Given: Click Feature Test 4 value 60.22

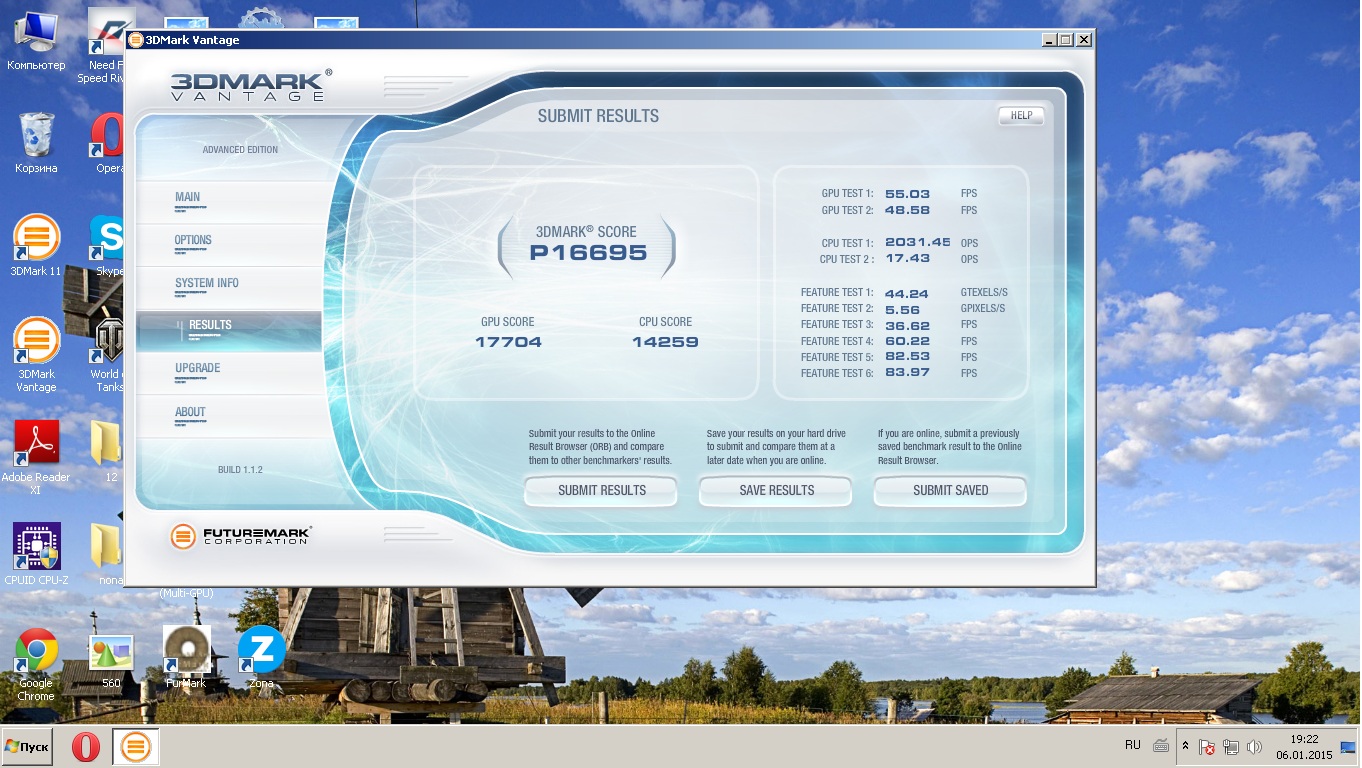Looking at the screenshot, I should click(x=907, y=341).
